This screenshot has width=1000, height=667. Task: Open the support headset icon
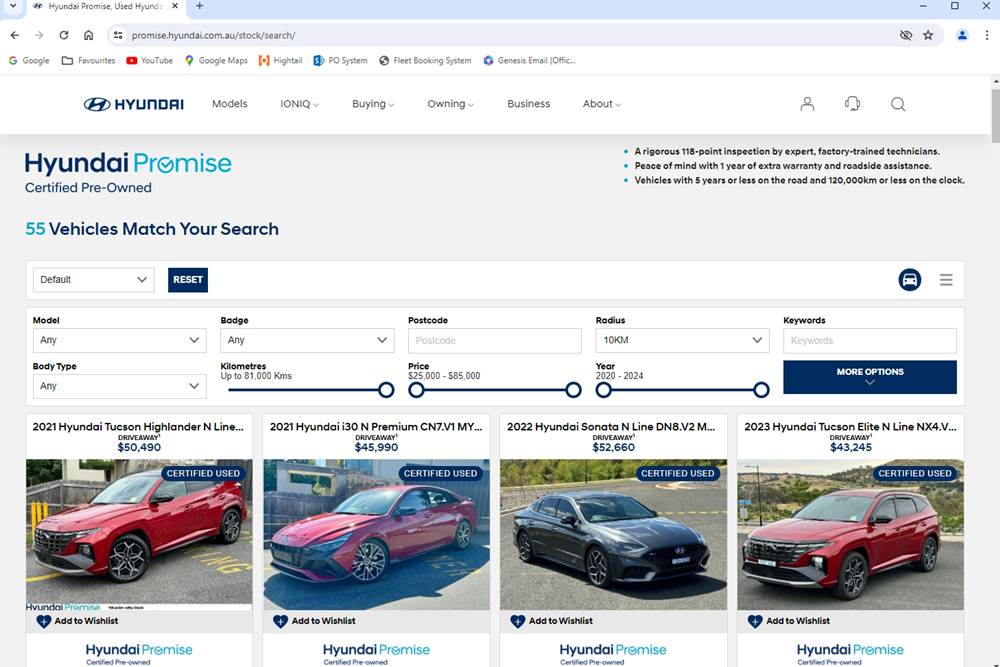852,104
